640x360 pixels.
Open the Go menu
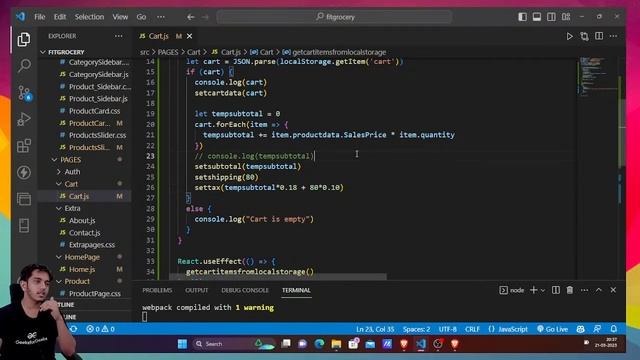141,17
